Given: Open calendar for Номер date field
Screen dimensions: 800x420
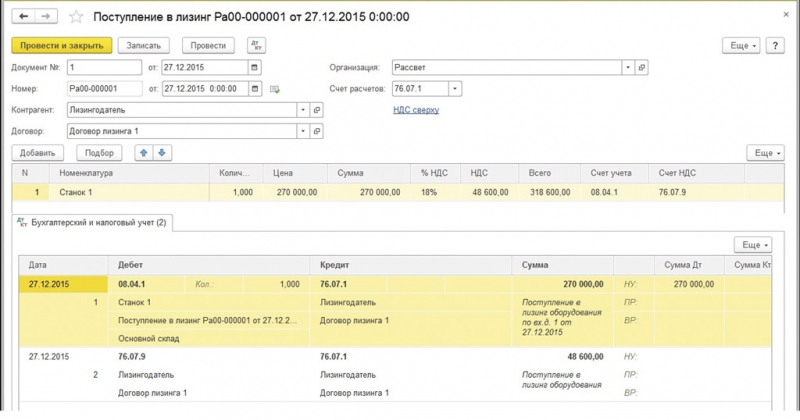Looking at the screenshot, I should (254, 89).
